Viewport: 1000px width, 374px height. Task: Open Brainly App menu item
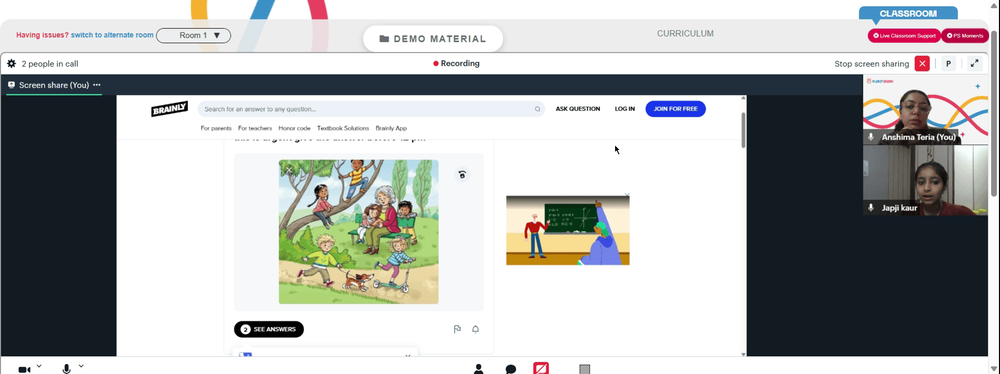click(x=391, y=128)
